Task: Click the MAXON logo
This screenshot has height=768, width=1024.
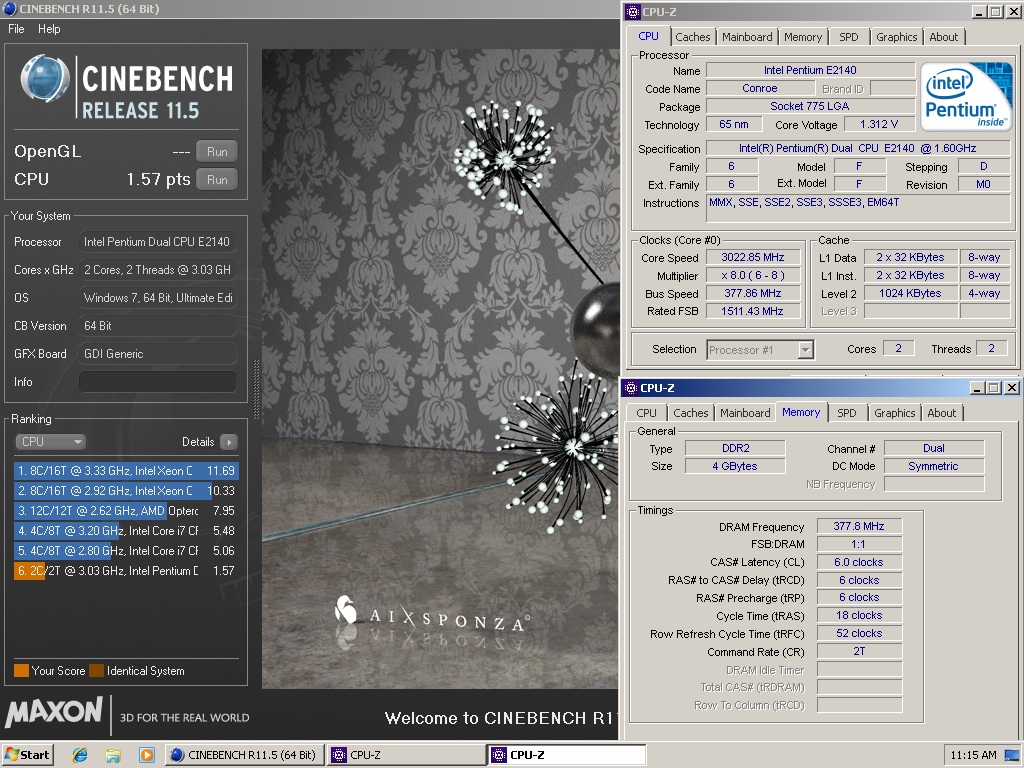Action: 54,712
